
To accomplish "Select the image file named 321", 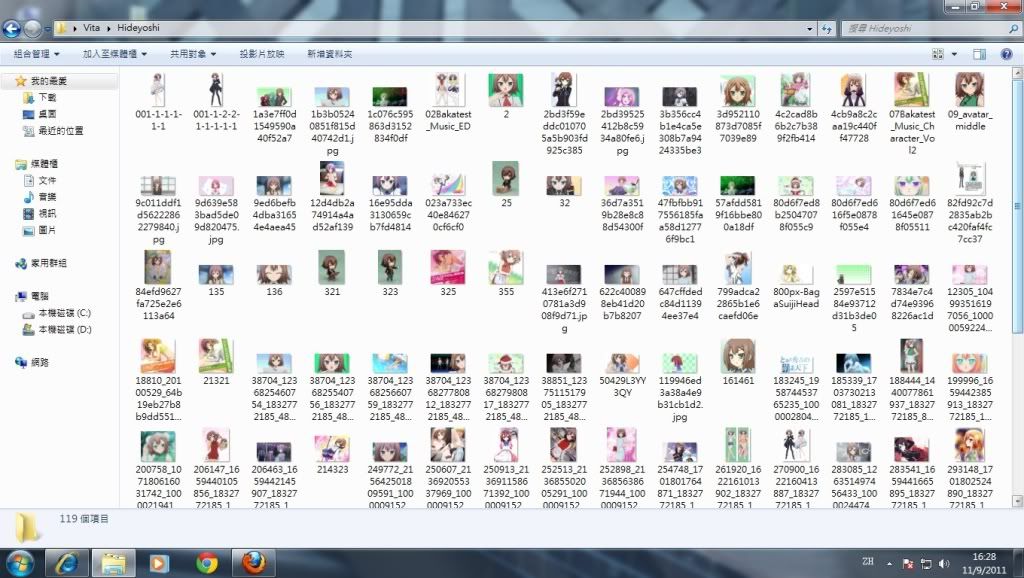I will pyautogui.click(x=332, y=274).
